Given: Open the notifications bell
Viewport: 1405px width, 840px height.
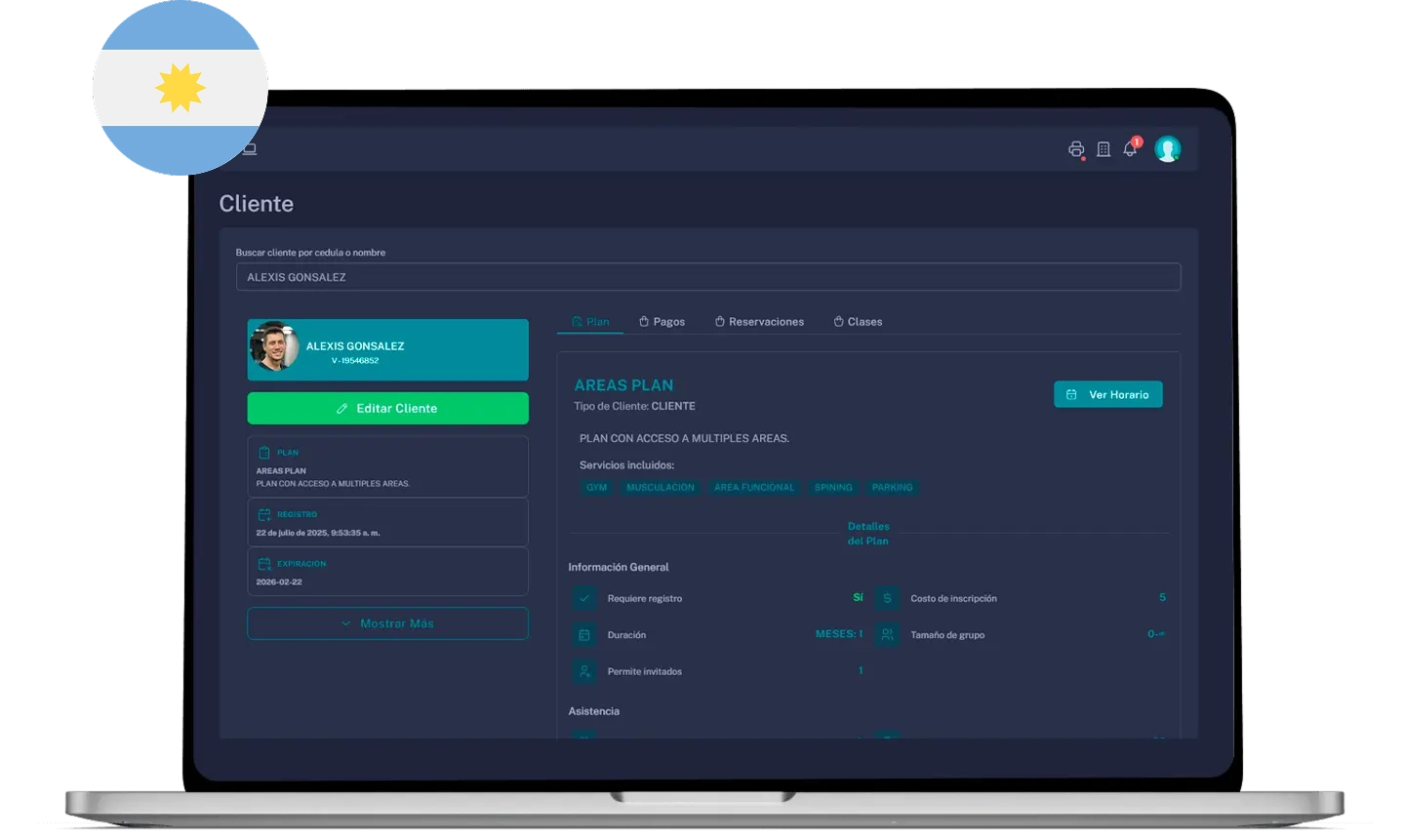Looking at the screenshot, I should click(x=1130, y=149).
